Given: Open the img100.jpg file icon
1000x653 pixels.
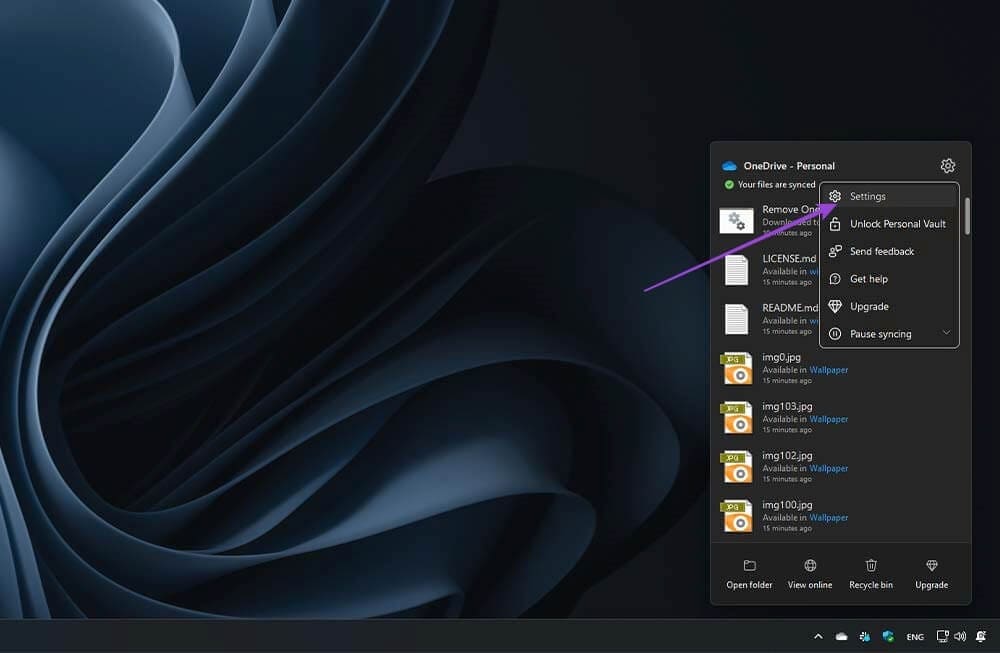Looking at the screenshot, I should click(737, 516).
